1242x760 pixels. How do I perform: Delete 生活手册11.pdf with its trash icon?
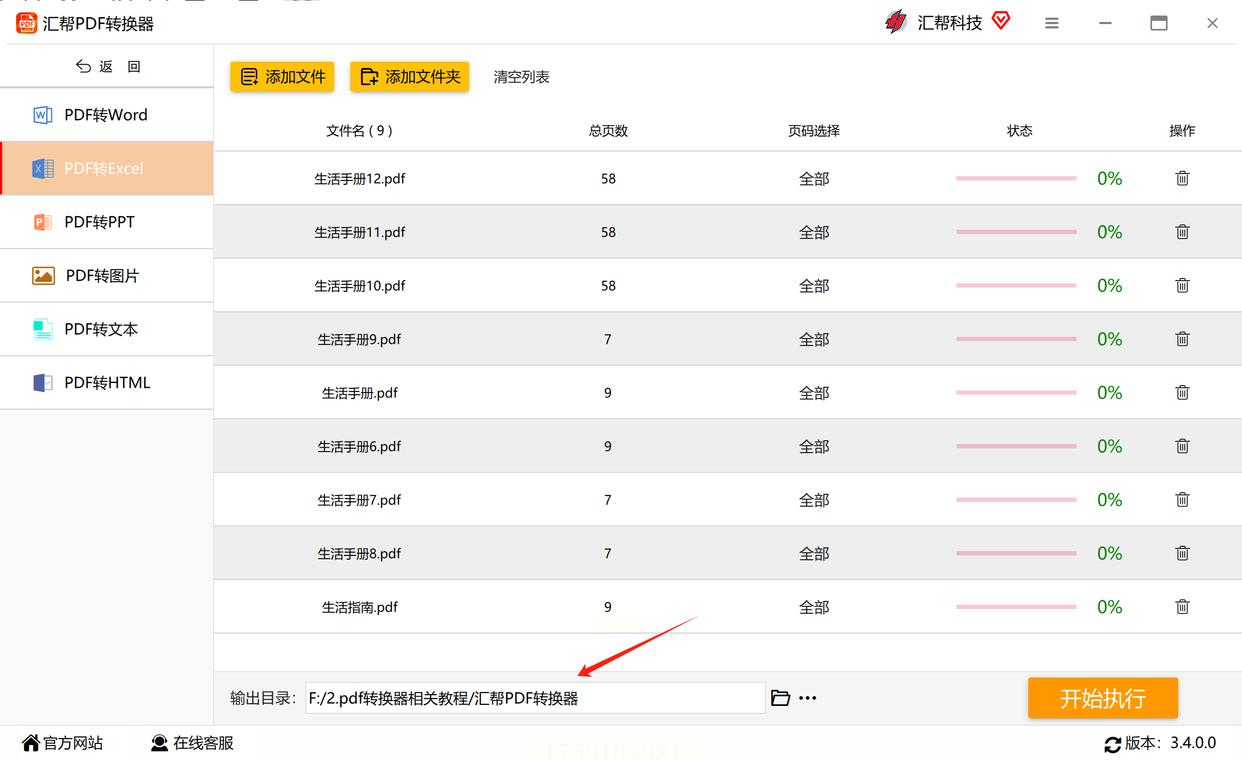pos(1182,232)
